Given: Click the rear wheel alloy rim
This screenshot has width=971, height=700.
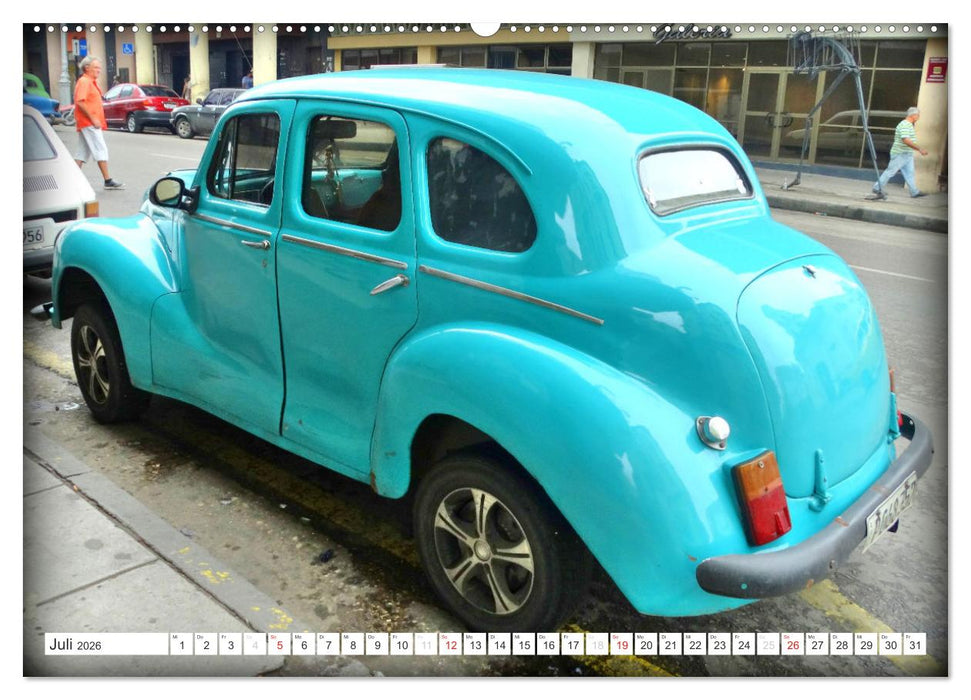Looking at the screenshot, I should coord(483,550).
